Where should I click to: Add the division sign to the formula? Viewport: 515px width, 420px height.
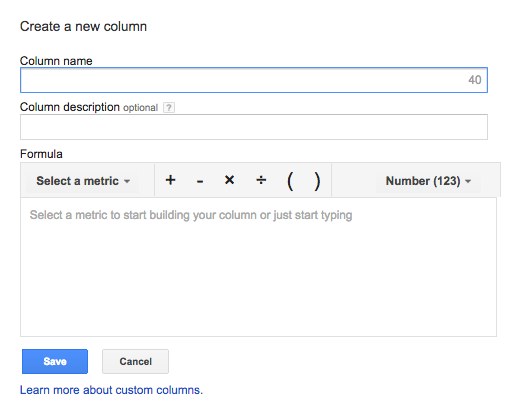pos(261,180)
